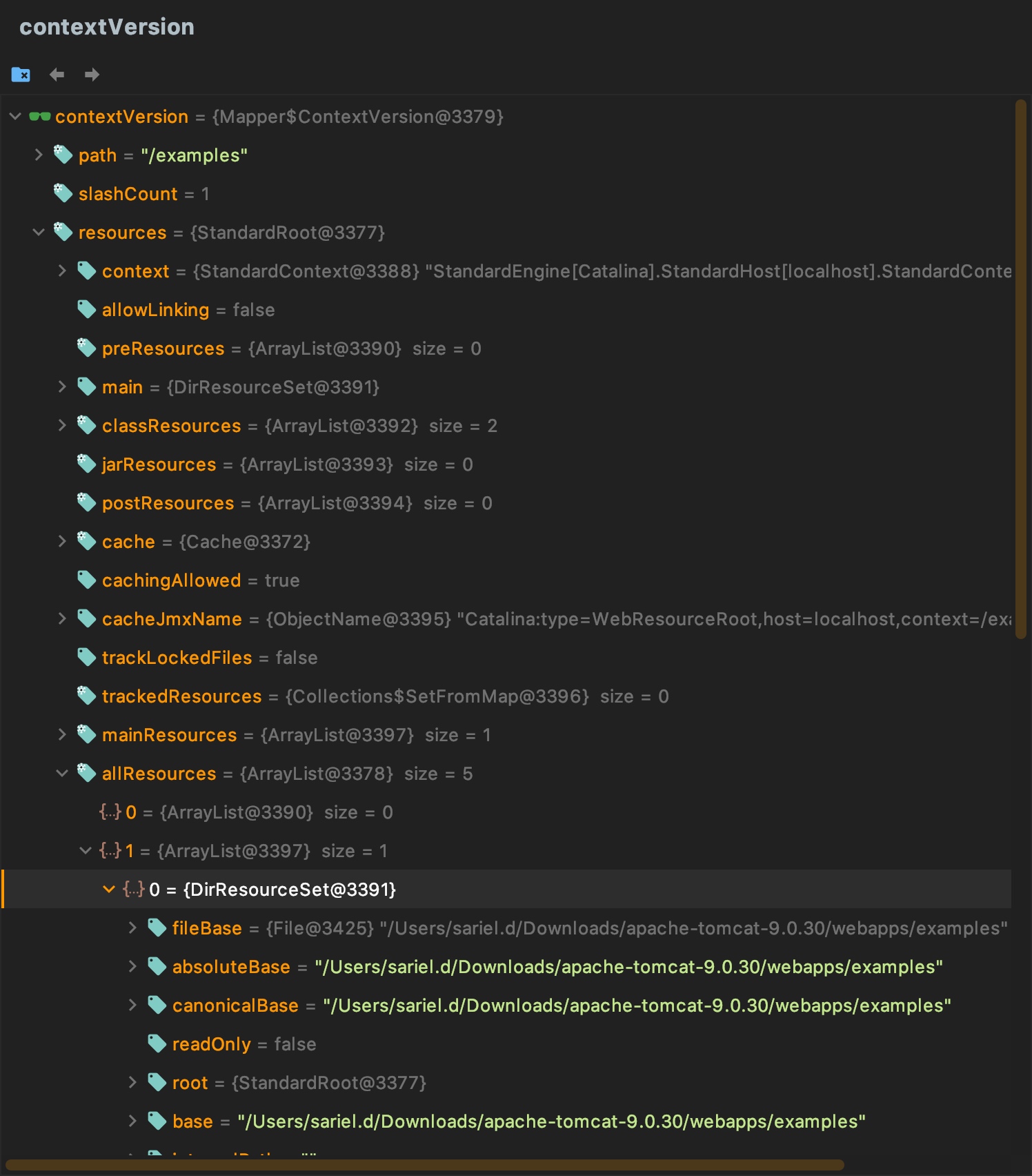Click the tag icon beside cachingAllowed

pyautogui.click(x=87, y=580)
